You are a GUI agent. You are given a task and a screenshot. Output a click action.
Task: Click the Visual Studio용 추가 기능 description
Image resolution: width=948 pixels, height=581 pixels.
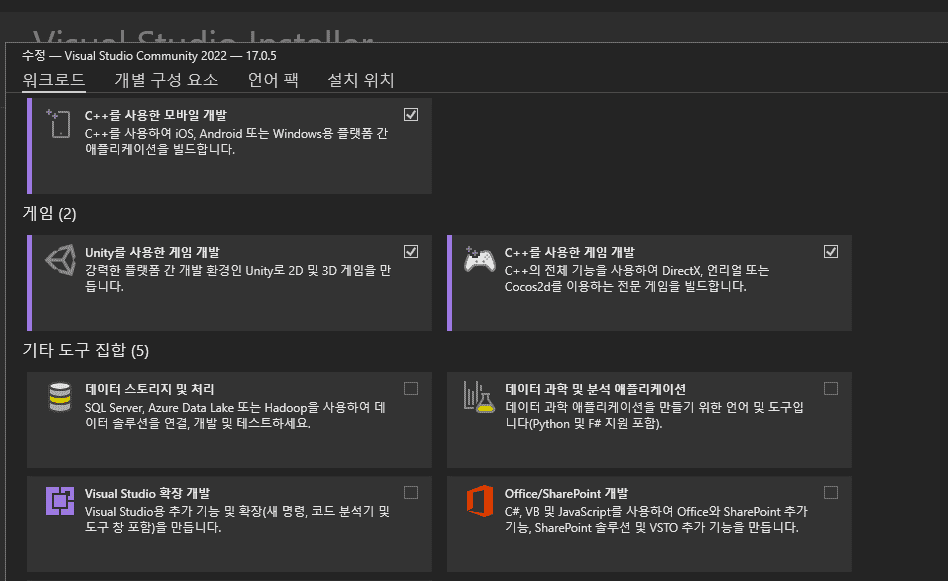pos(238,519)
